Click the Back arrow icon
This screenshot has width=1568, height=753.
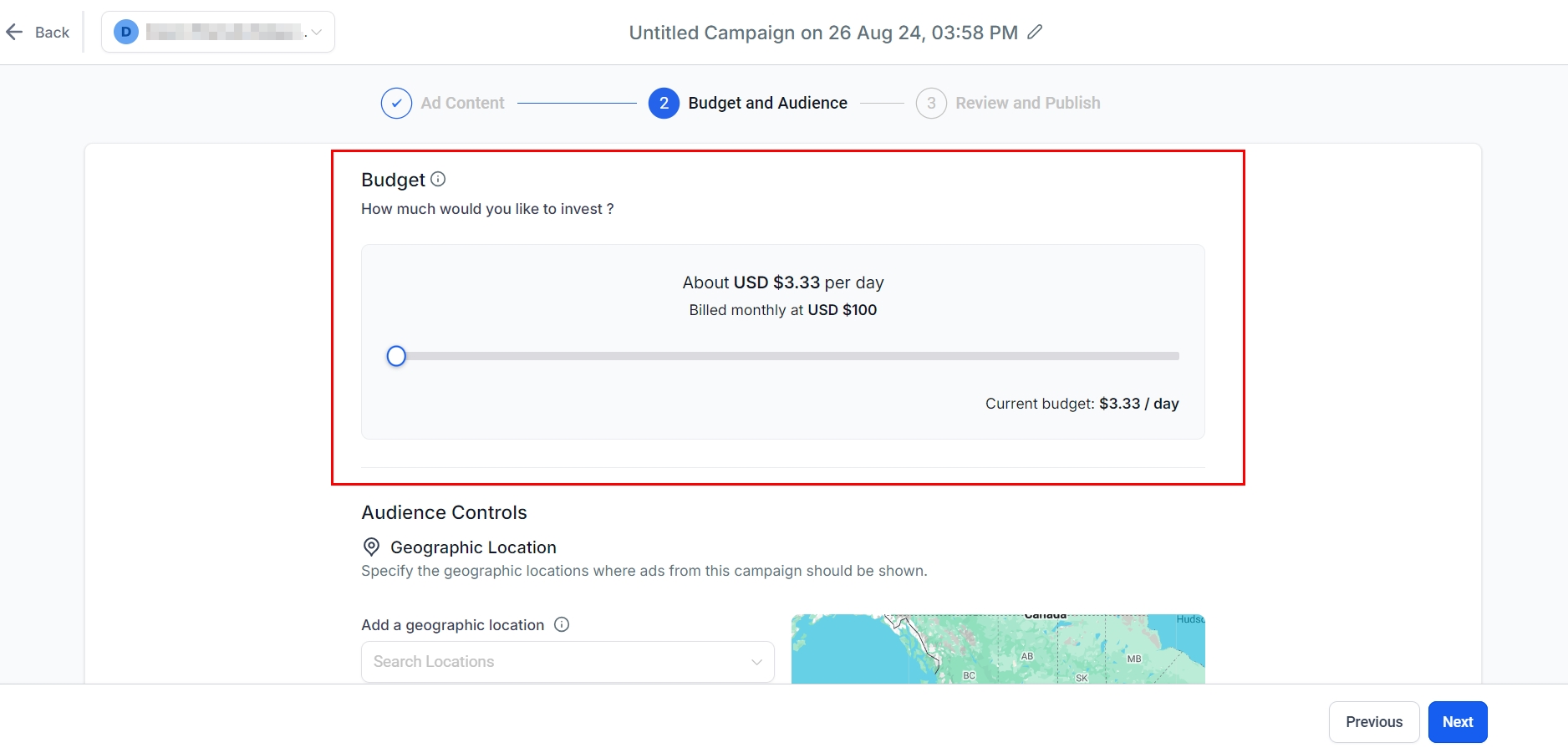14,33
